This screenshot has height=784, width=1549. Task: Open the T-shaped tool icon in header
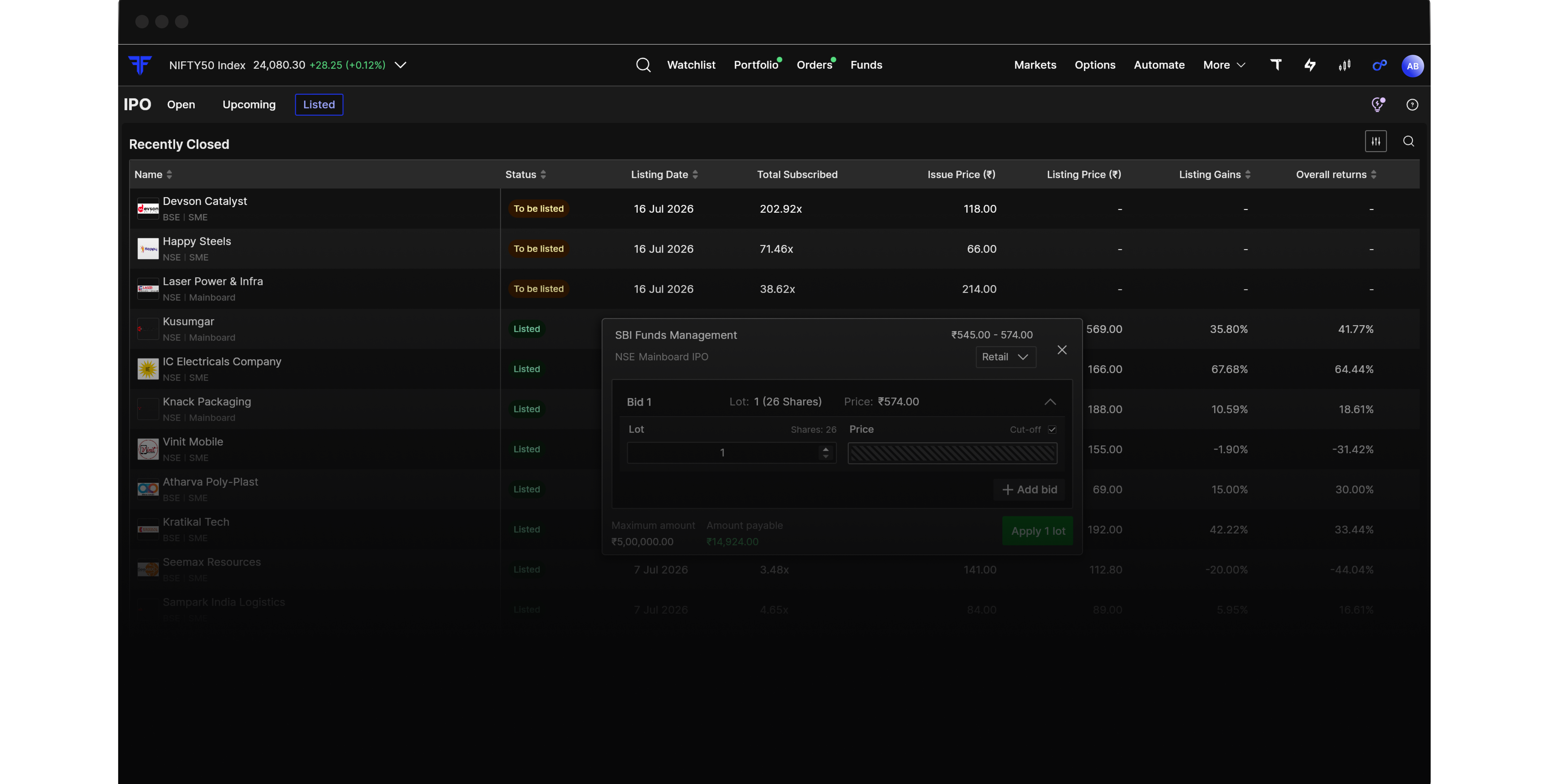click(1276, 65)
